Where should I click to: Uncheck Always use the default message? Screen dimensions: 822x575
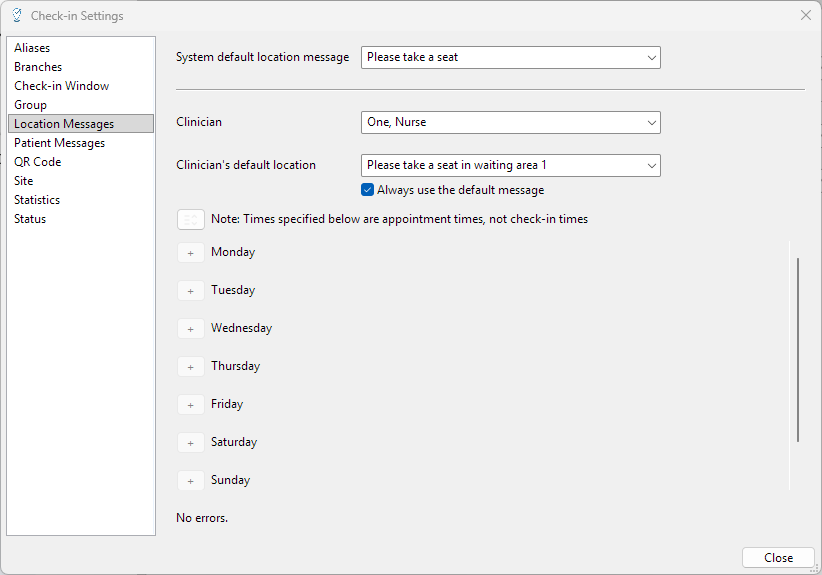[368, 190]
